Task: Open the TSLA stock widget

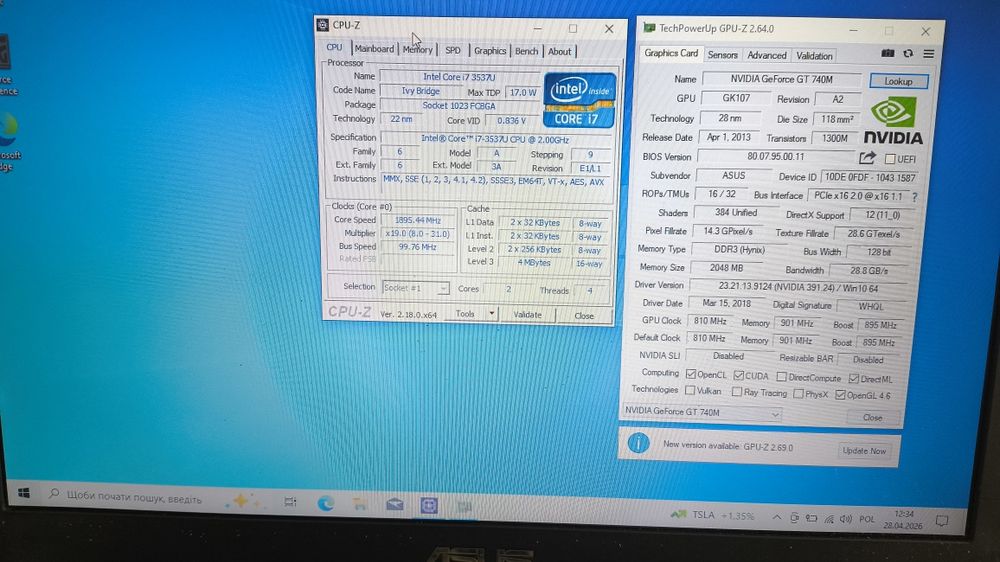Action: (712, 515)
